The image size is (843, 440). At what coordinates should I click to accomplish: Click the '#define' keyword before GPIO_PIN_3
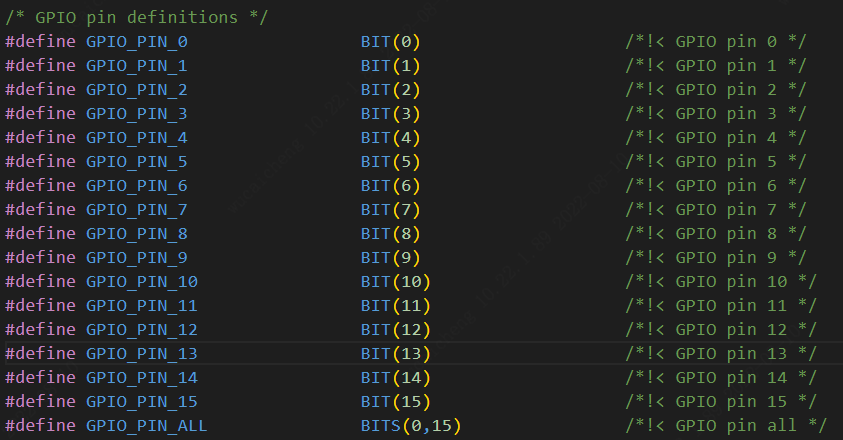tap(40, 114)
